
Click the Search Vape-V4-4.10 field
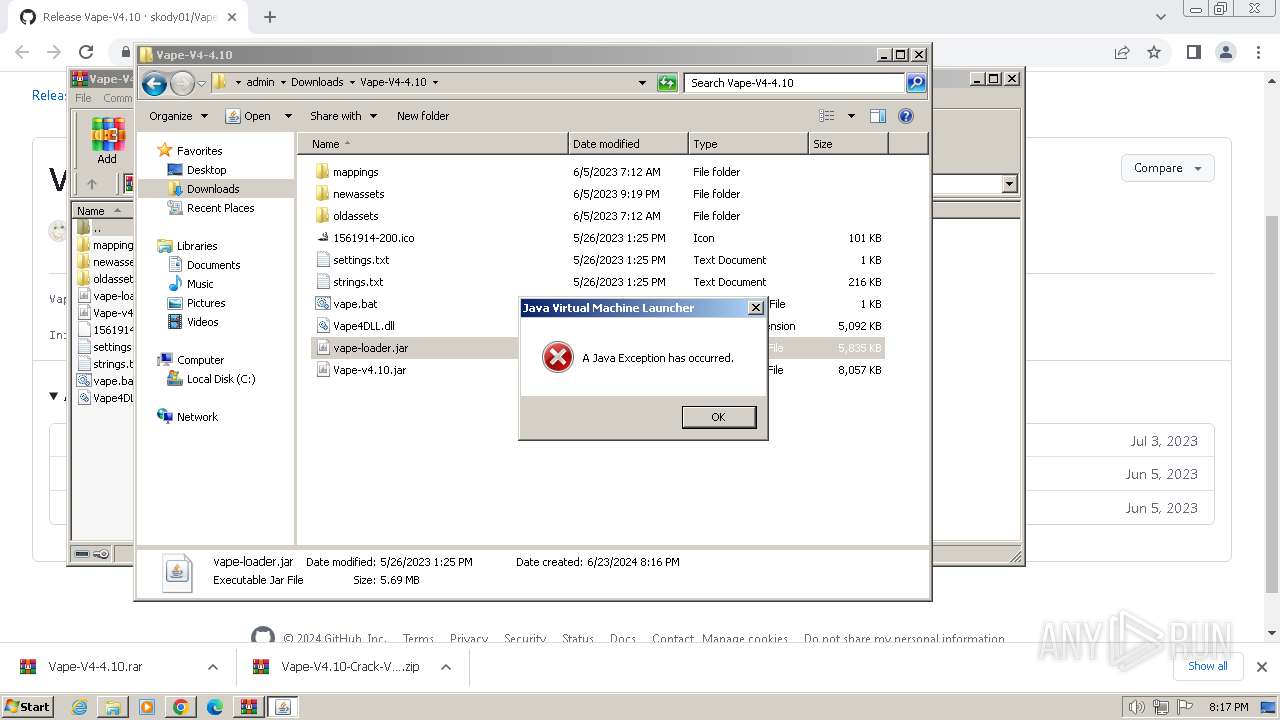click(795, 83)
